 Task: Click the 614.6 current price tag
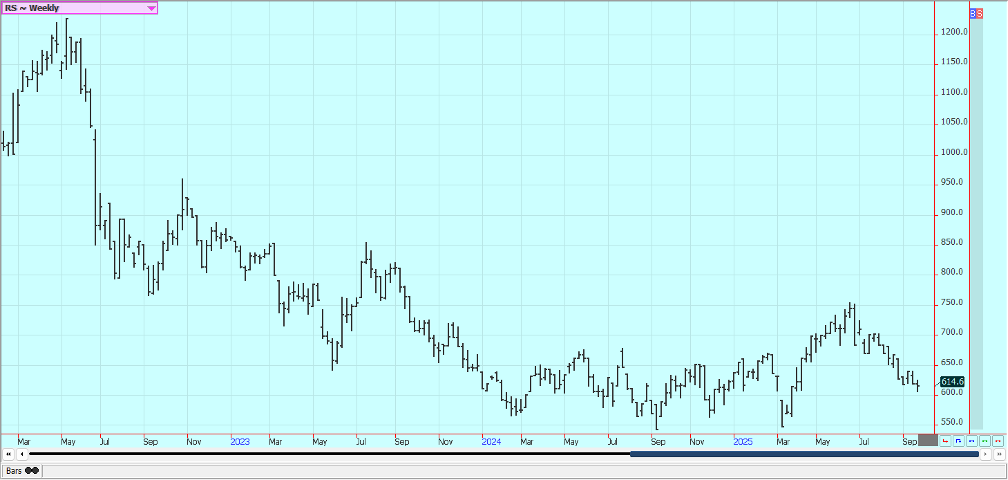[x=952, y=382]
